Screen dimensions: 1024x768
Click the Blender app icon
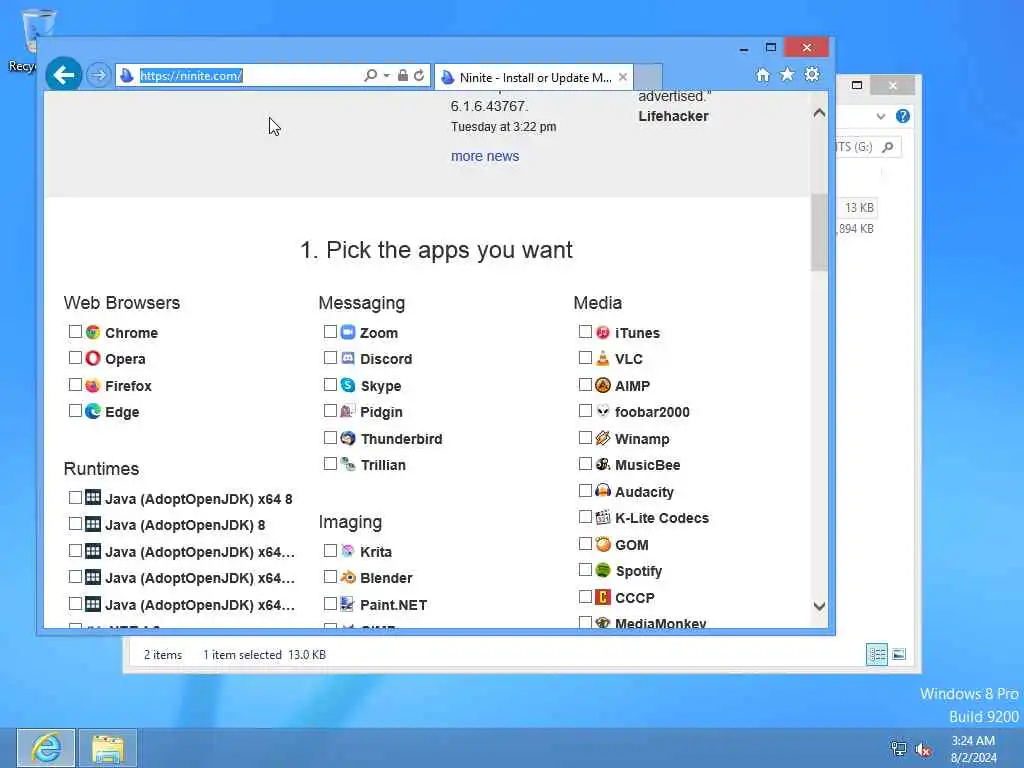[x=348, y=577]
